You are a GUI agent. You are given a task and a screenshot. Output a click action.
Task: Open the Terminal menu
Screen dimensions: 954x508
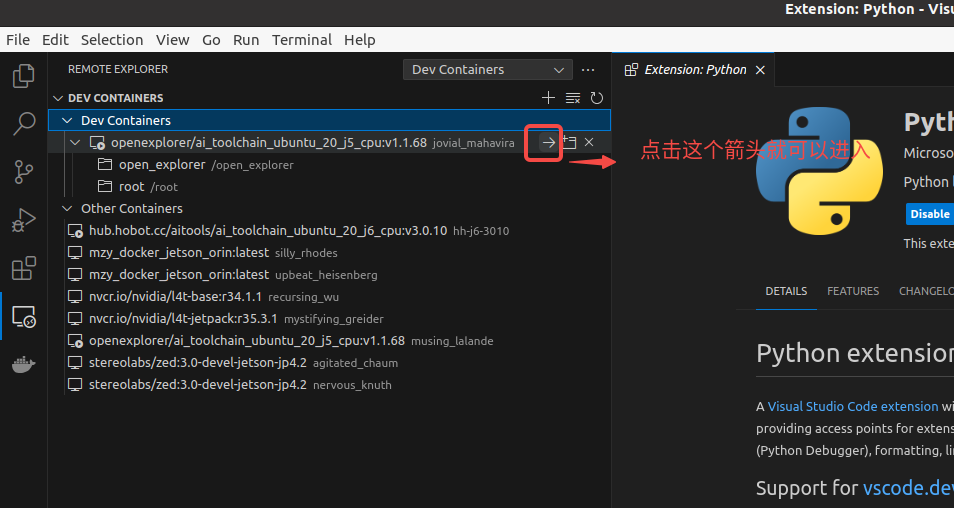(x=301, y=40)
